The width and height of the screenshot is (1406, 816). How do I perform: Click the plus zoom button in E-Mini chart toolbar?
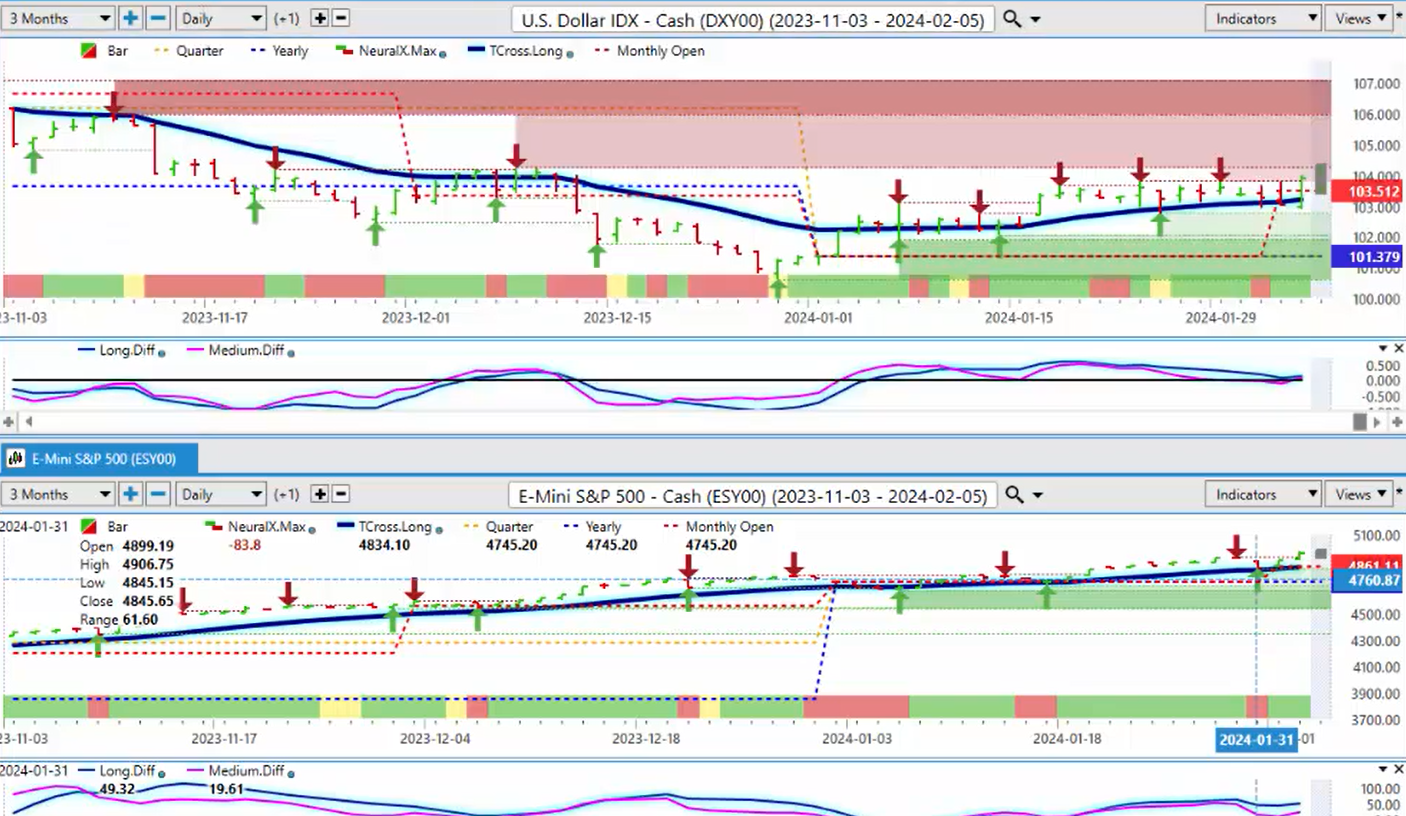pos(131,494)
